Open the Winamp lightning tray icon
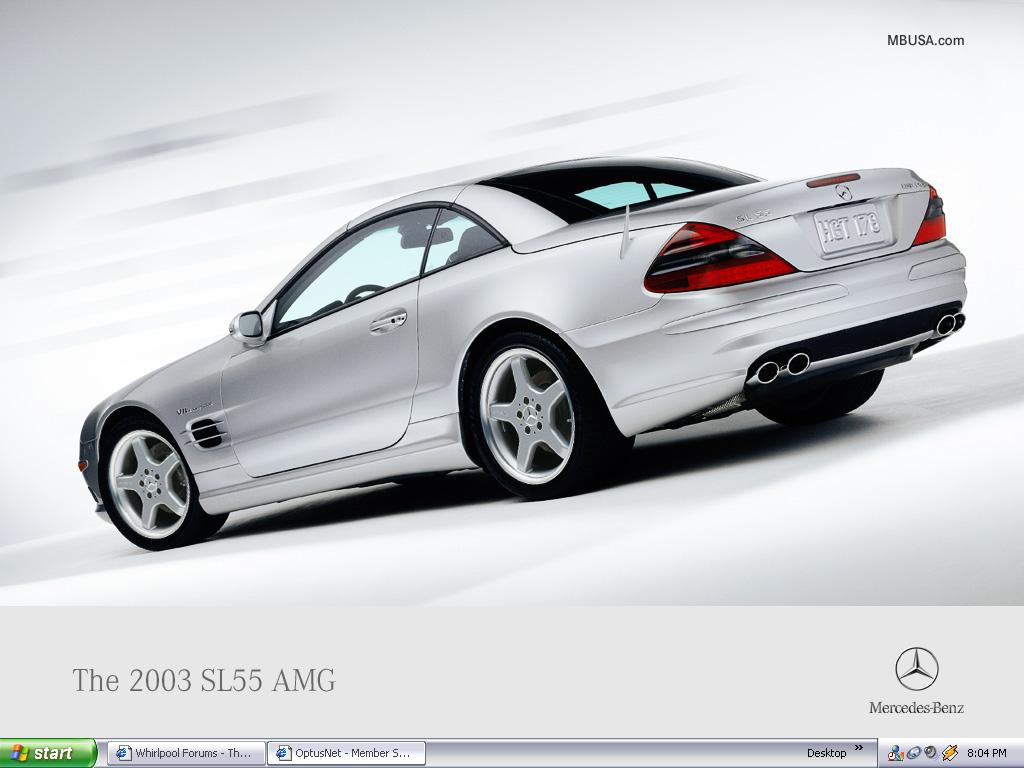Image resolution: width=1024 pixels, height=768 pixels. pos(949,753)
